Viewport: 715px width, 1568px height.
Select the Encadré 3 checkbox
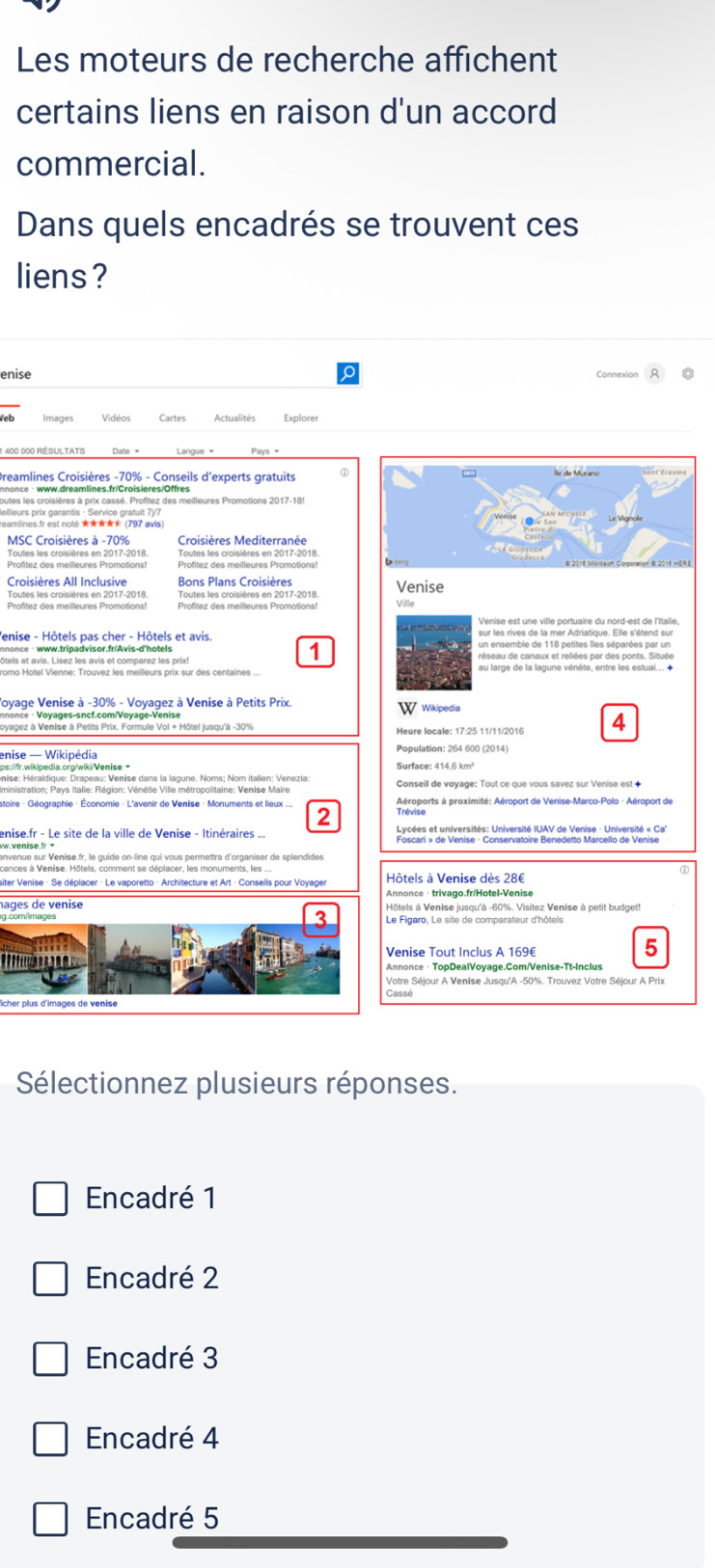(51, 1359)
